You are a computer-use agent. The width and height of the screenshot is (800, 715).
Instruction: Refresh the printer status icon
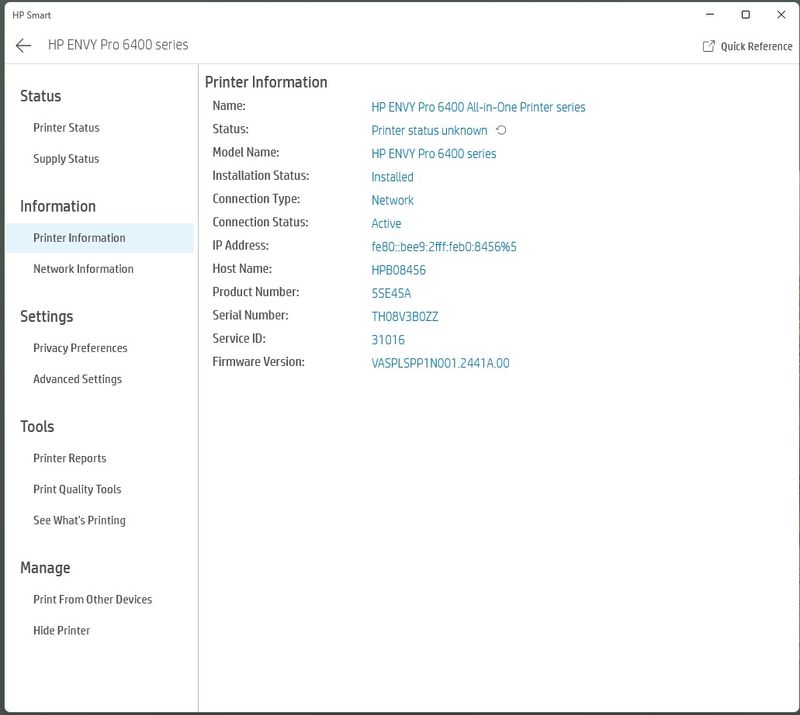[x=502, y=130]
